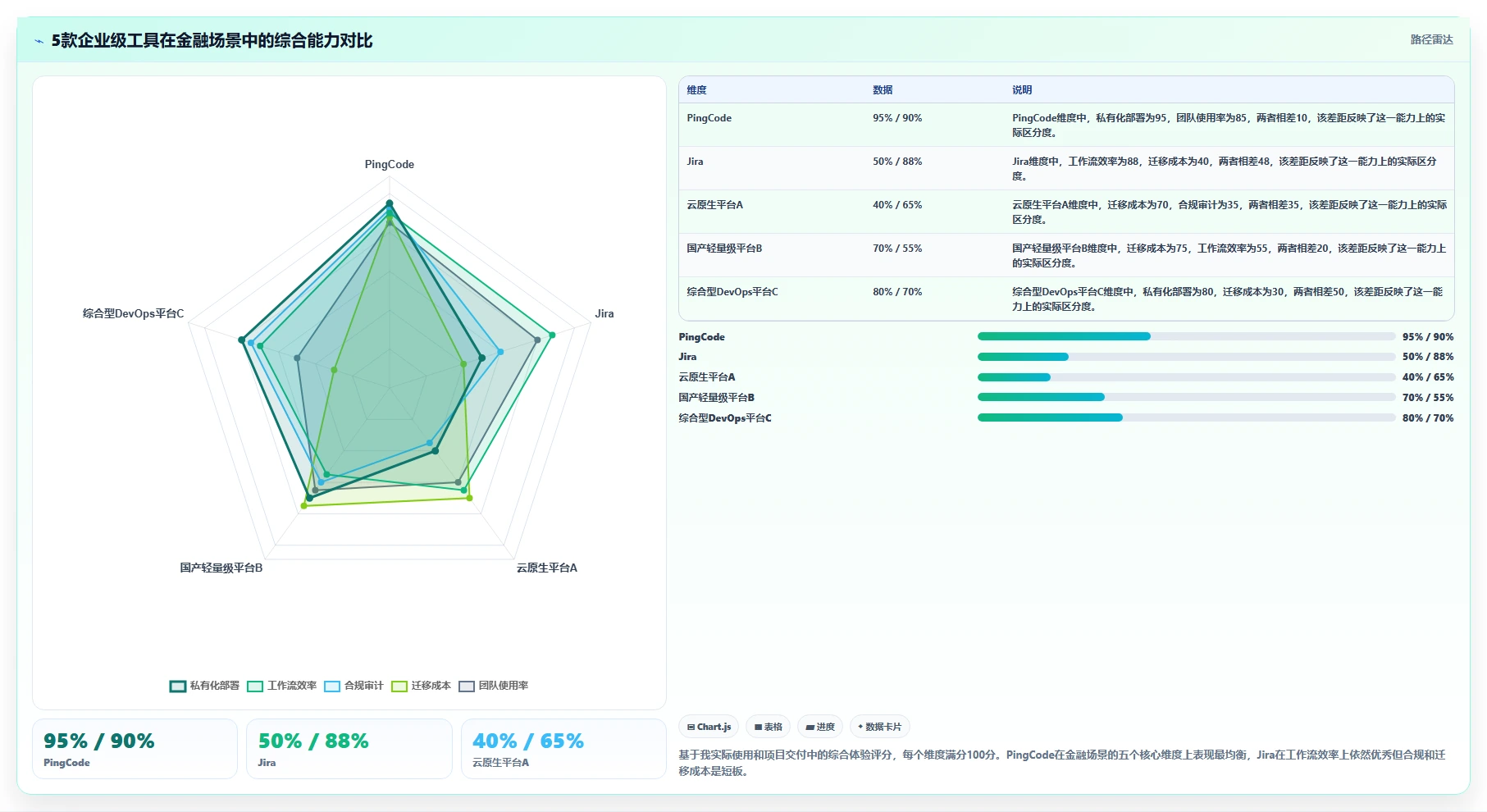This screenshot has height=812, width=1487.
Task: Click the 50% / 88% value in the table
Action: point(897,162)
